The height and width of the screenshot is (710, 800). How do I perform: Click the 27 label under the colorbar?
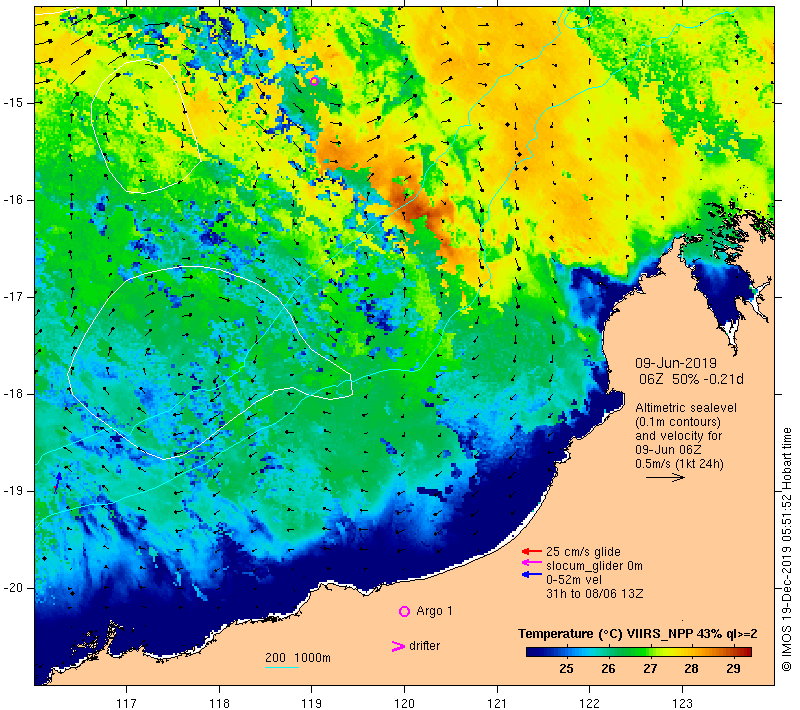tap(650, 669)
